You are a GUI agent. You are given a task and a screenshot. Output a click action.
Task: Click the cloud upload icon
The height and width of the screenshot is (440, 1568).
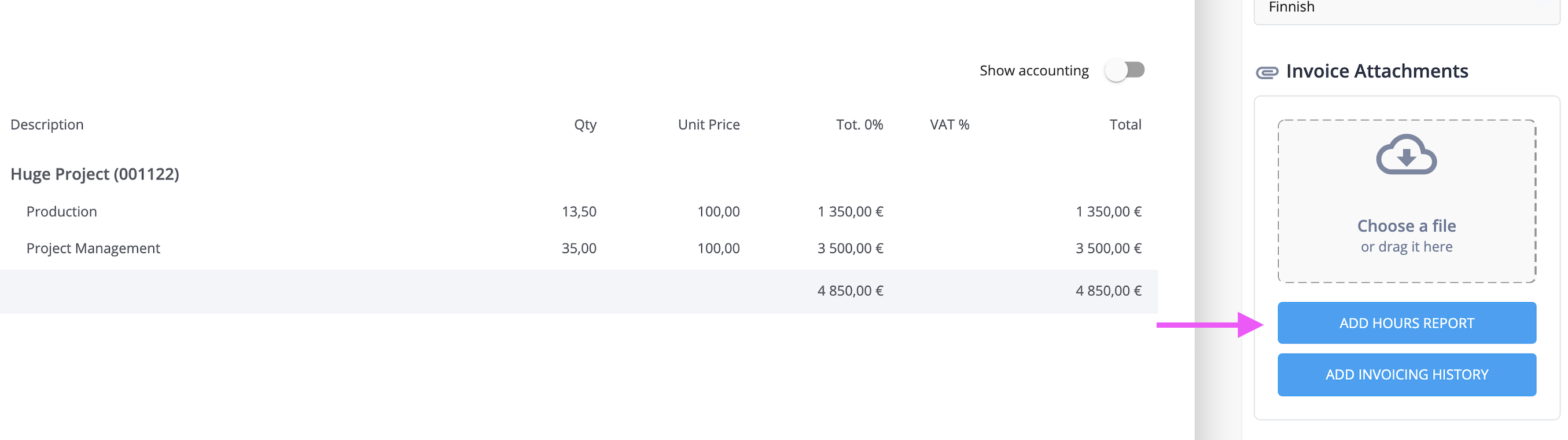coord(1406,154)
